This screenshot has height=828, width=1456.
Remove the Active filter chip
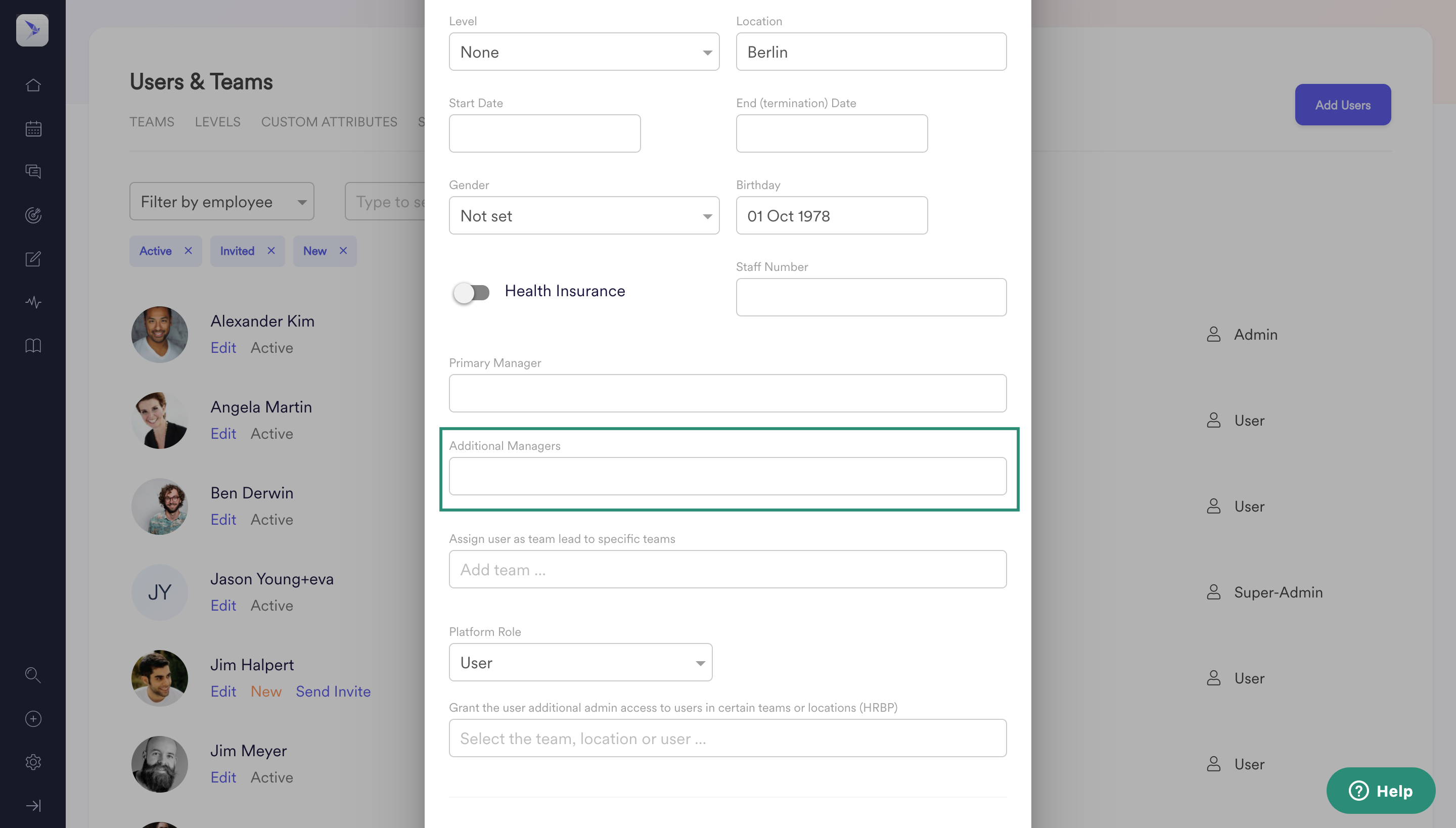tap(188, 251)
